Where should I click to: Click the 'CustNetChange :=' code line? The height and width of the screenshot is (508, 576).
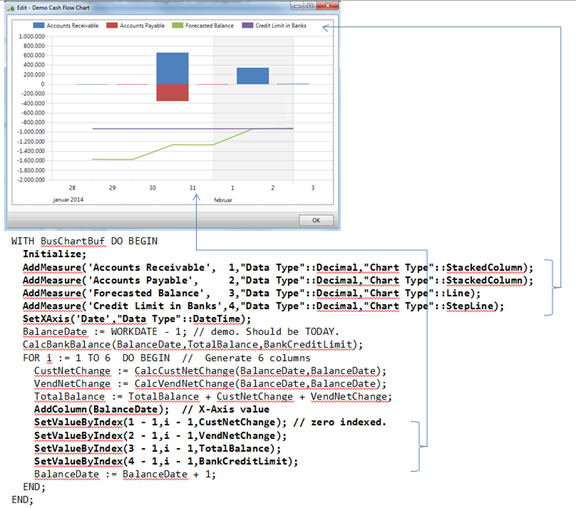[210, 371]
